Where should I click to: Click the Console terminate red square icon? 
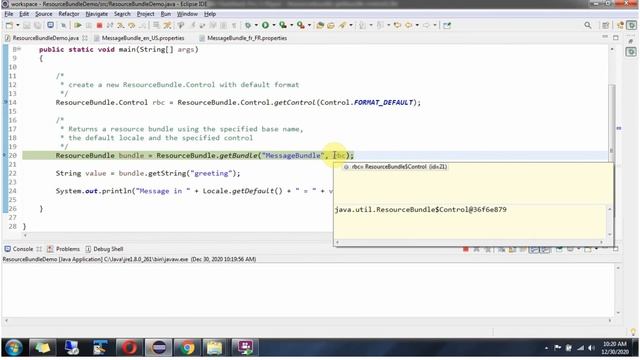click(465, 249)
